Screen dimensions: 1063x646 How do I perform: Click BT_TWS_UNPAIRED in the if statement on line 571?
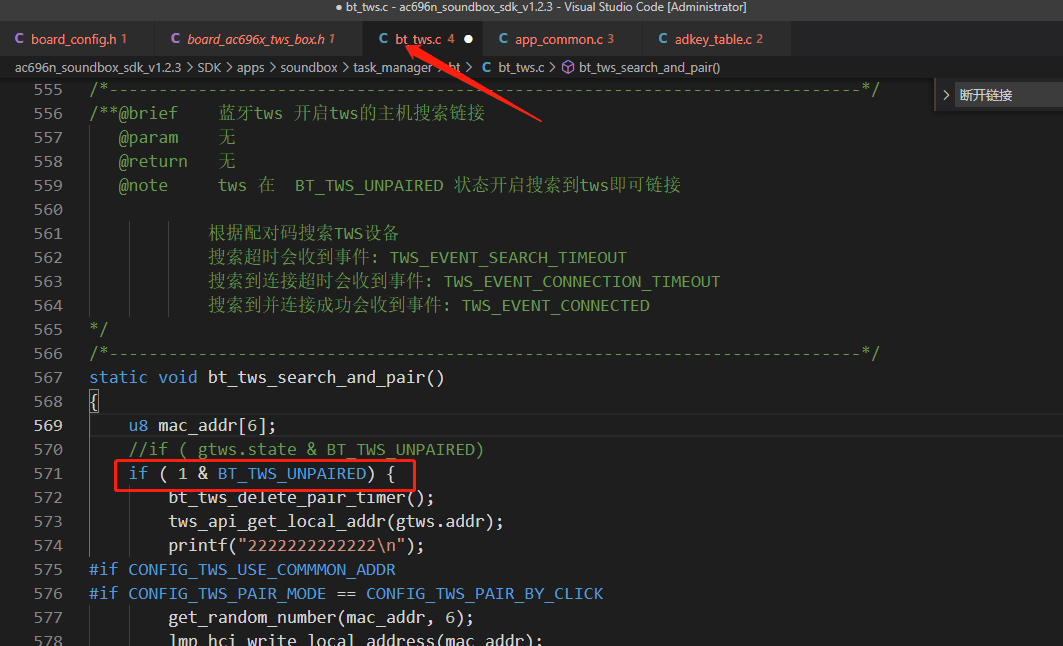[x=292, y=473]
